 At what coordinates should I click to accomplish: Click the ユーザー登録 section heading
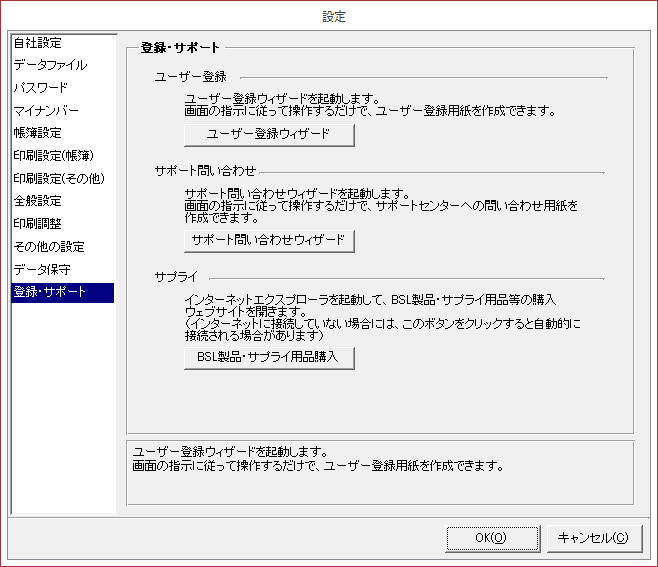coord(191,77)
